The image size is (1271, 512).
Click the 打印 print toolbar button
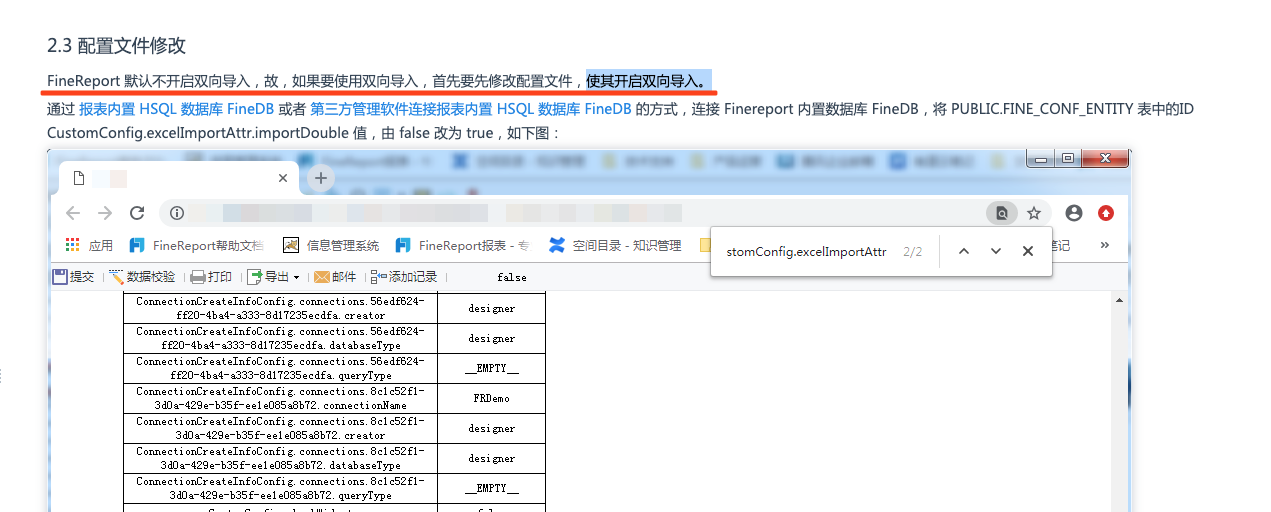(x=211, y=277)
